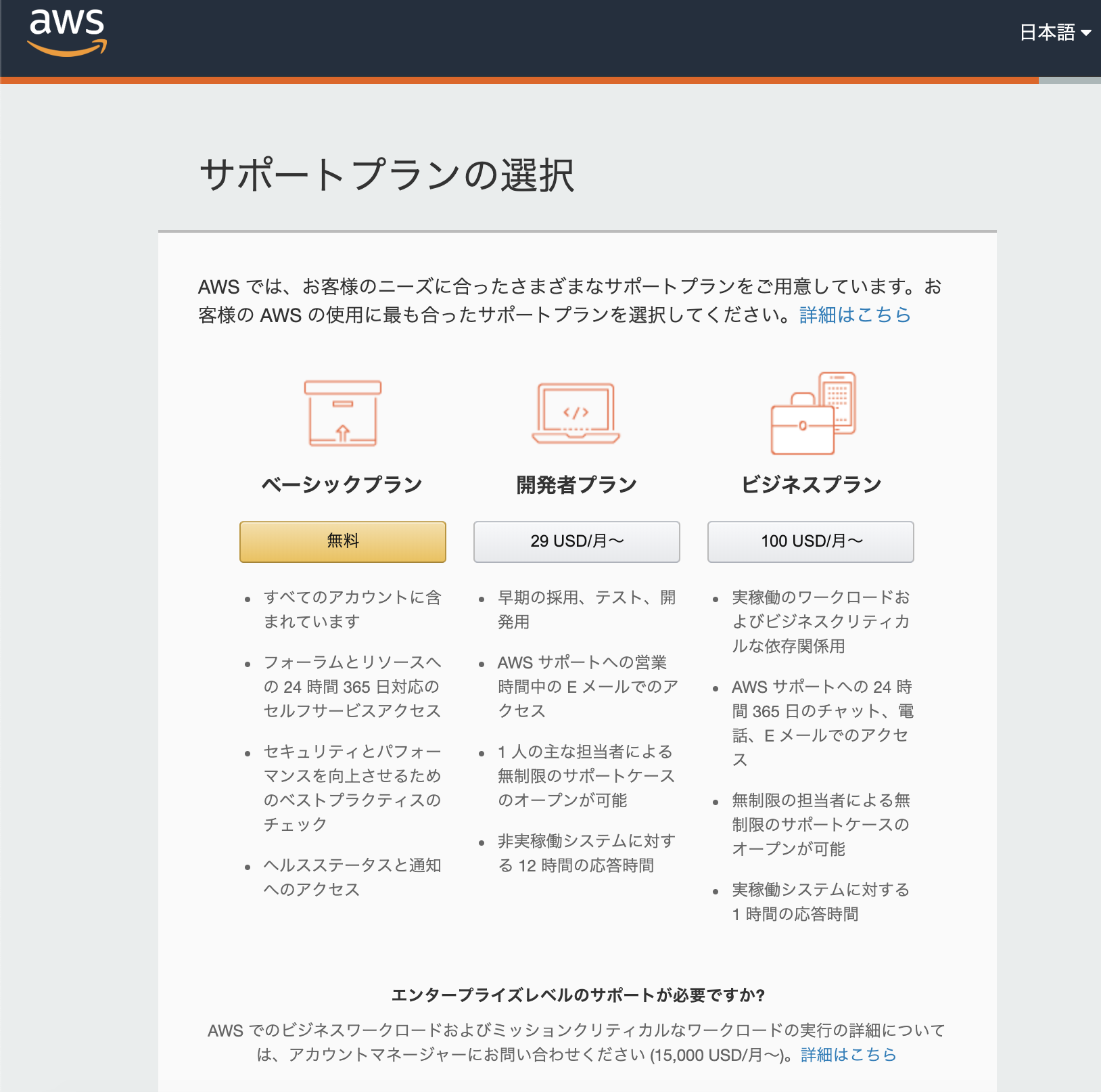Click the 12 時間の応答時間 bullet
The height and width of the screenshot is (1092, 1101).
click(586, 853)
